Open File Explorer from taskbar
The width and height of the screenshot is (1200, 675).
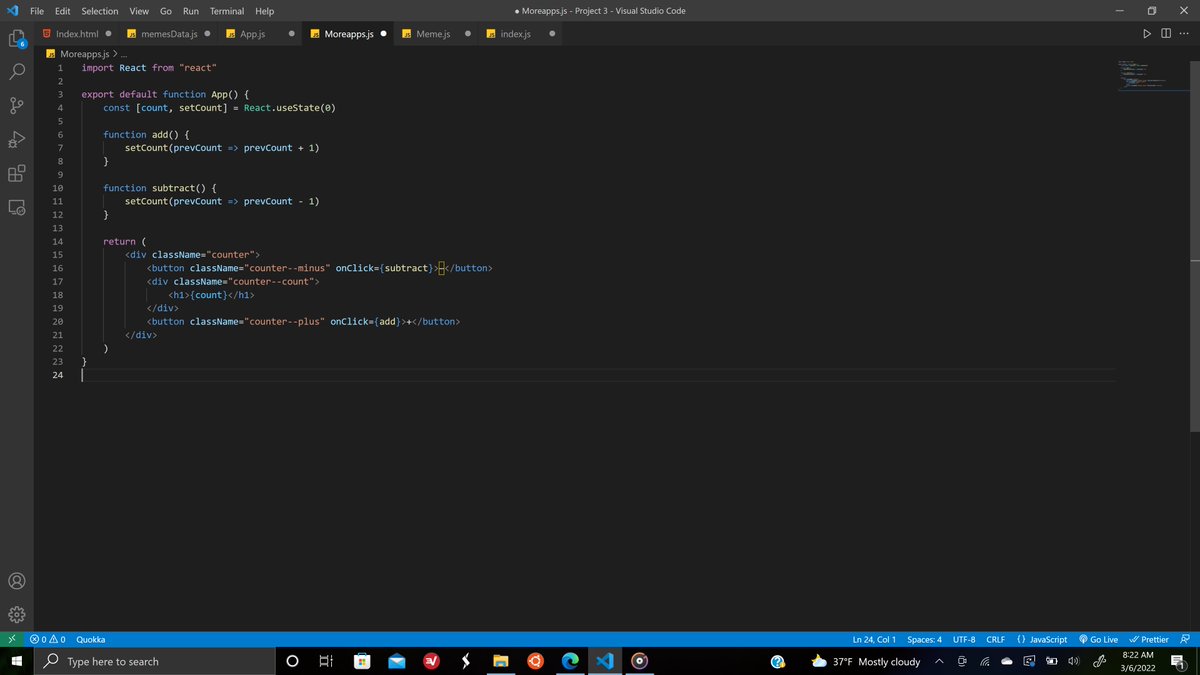500,661
